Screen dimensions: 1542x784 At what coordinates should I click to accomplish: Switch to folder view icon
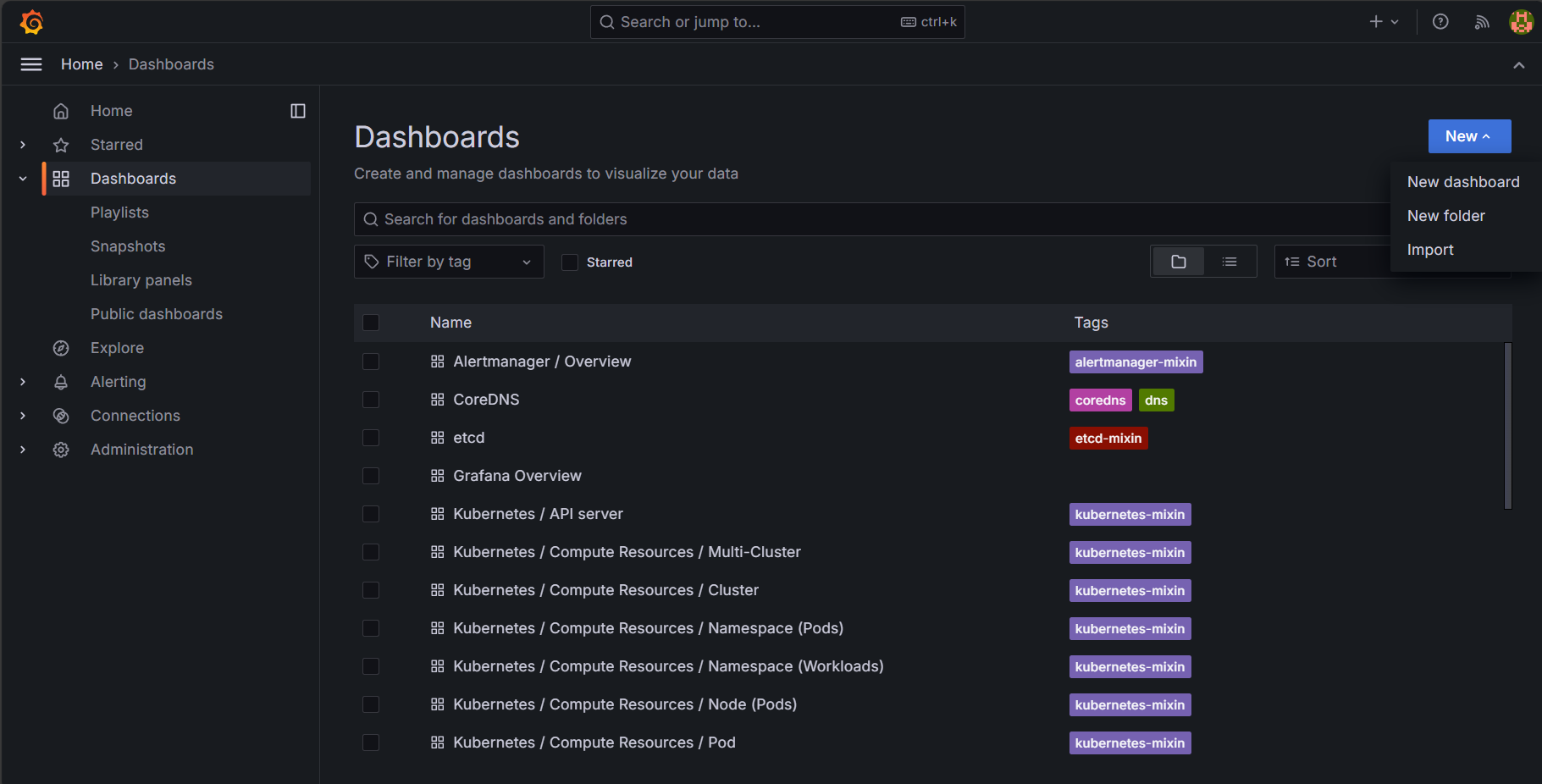coord(1178,262)
